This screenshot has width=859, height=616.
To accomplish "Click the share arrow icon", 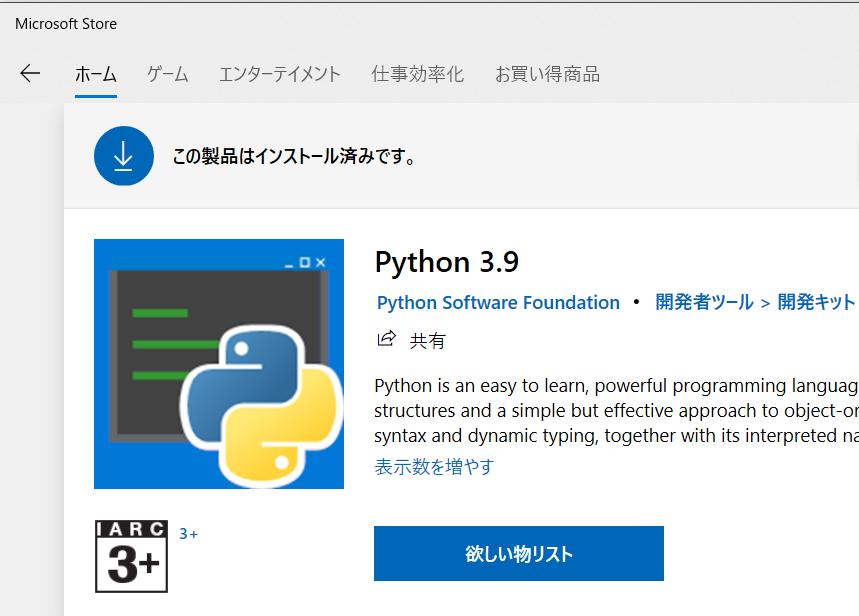I will coord(387,339).
